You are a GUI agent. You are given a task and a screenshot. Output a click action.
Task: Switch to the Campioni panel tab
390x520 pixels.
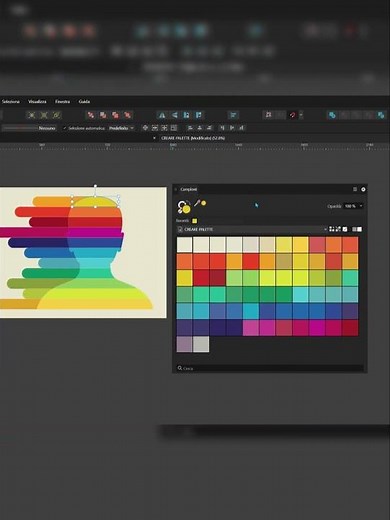(188, 189)
